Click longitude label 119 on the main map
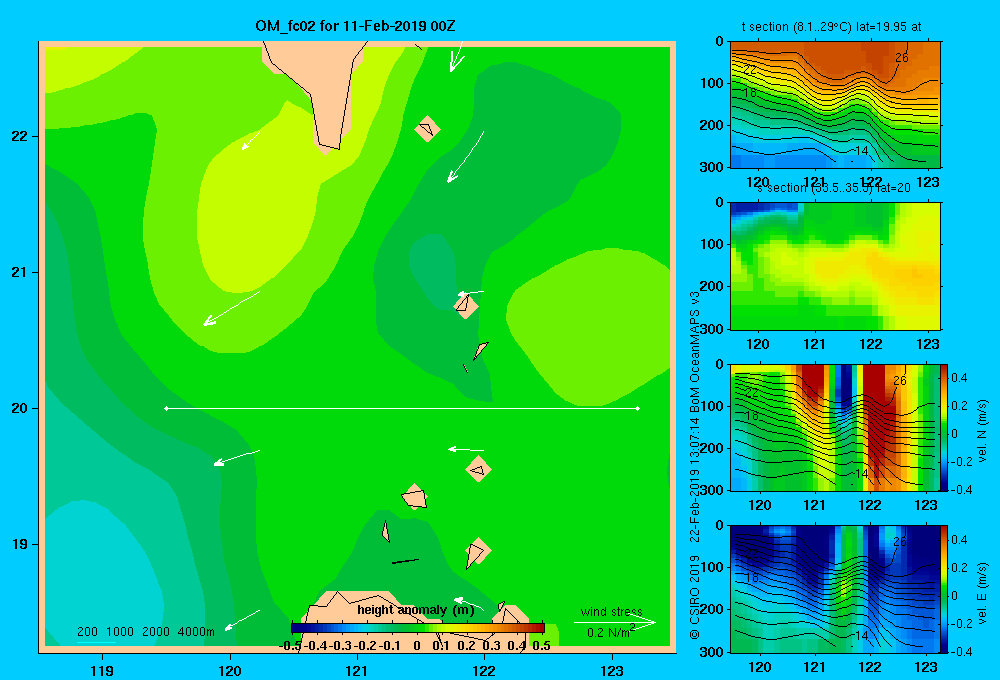Viewport: 1000px width, 680px height. (103, 670)
